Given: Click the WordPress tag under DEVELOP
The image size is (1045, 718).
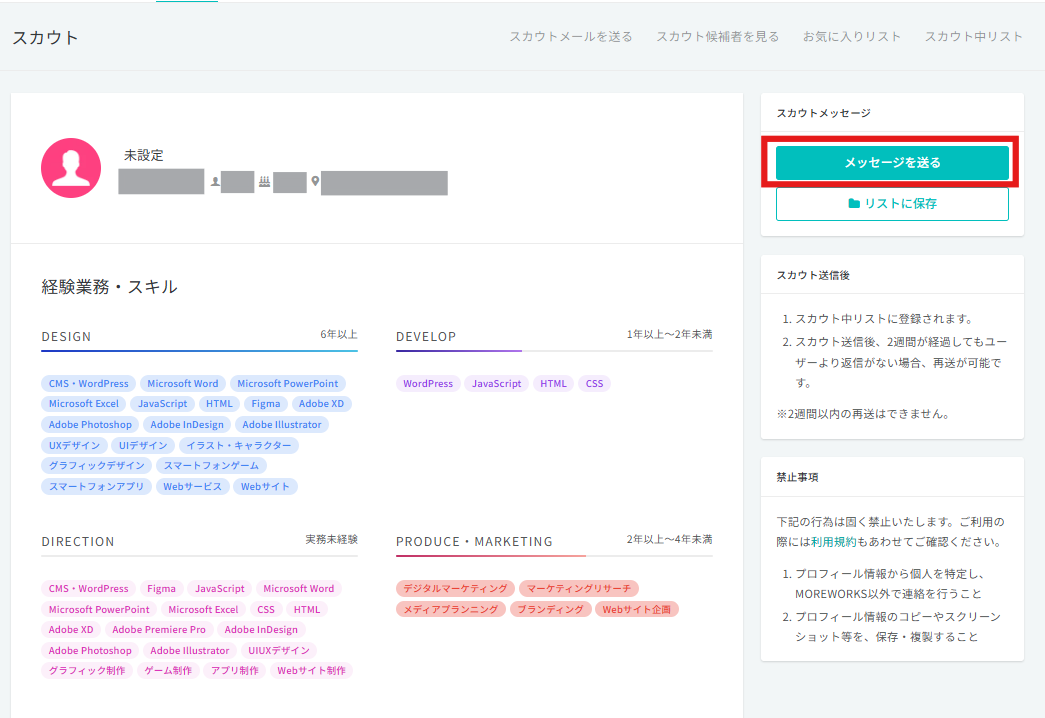Looking at the screenshot, I should pos(428,383).
